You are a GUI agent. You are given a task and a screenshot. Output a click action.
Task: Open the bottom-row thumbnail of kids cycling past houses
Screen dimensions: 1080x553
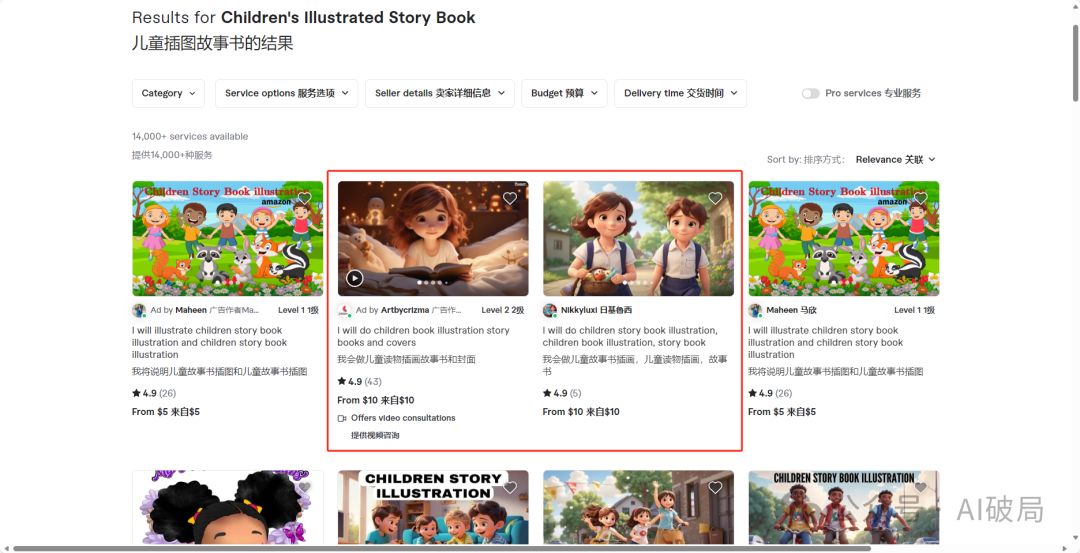(638, 508)
